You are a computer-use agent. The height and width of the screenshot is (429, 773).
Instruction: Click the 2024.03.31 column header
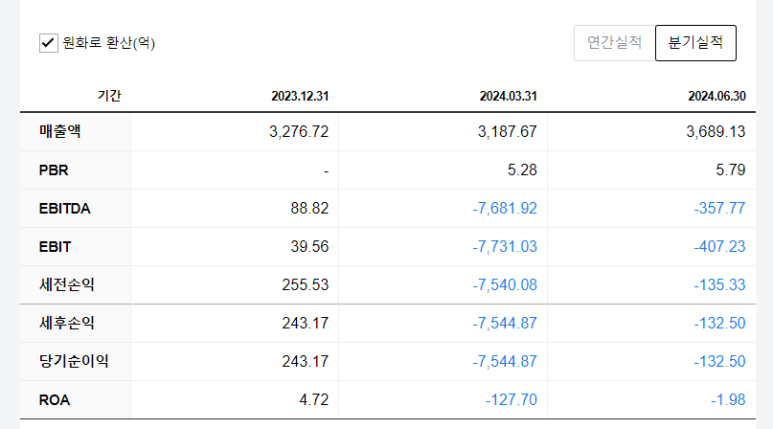pyautogui.click(x=508, y=96)
